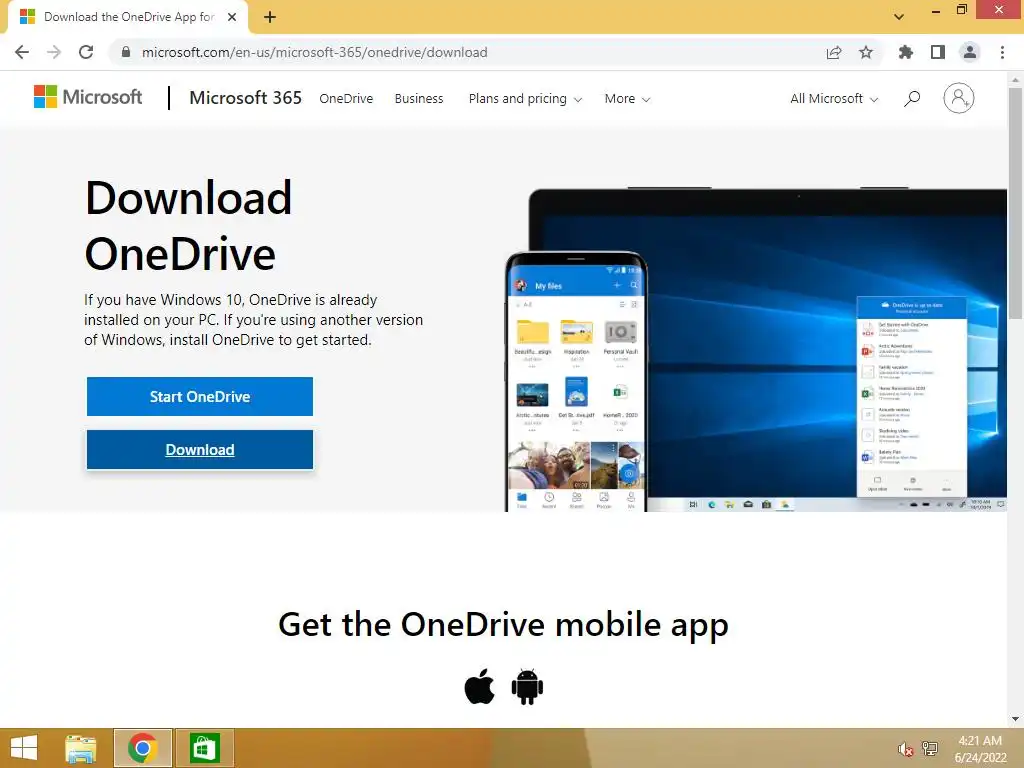1024x768 pixels.
Task: Click the blue Download button
Action: coord(200,450)
